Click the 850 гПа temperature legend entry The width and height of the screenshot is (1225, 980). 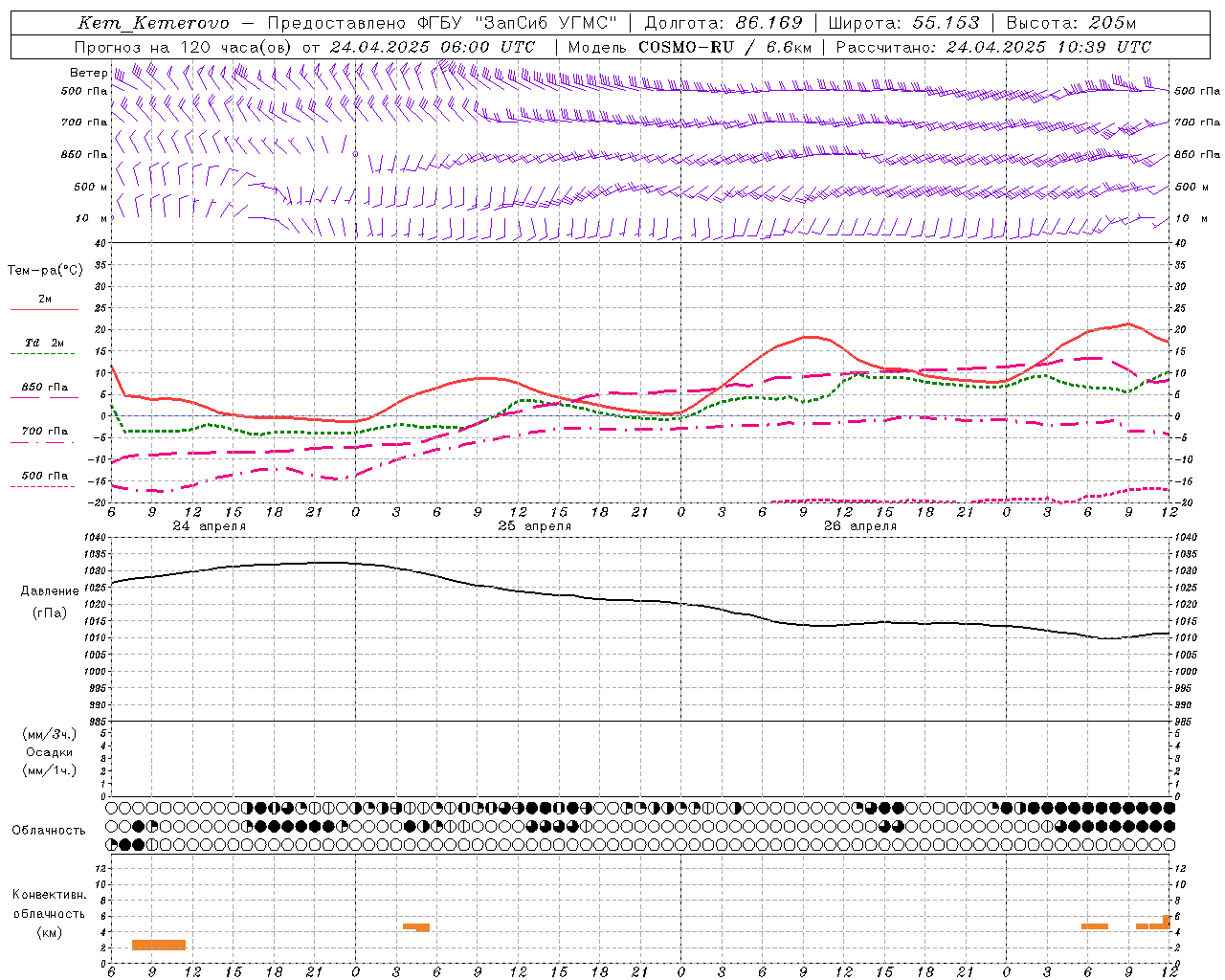(45, 387)
